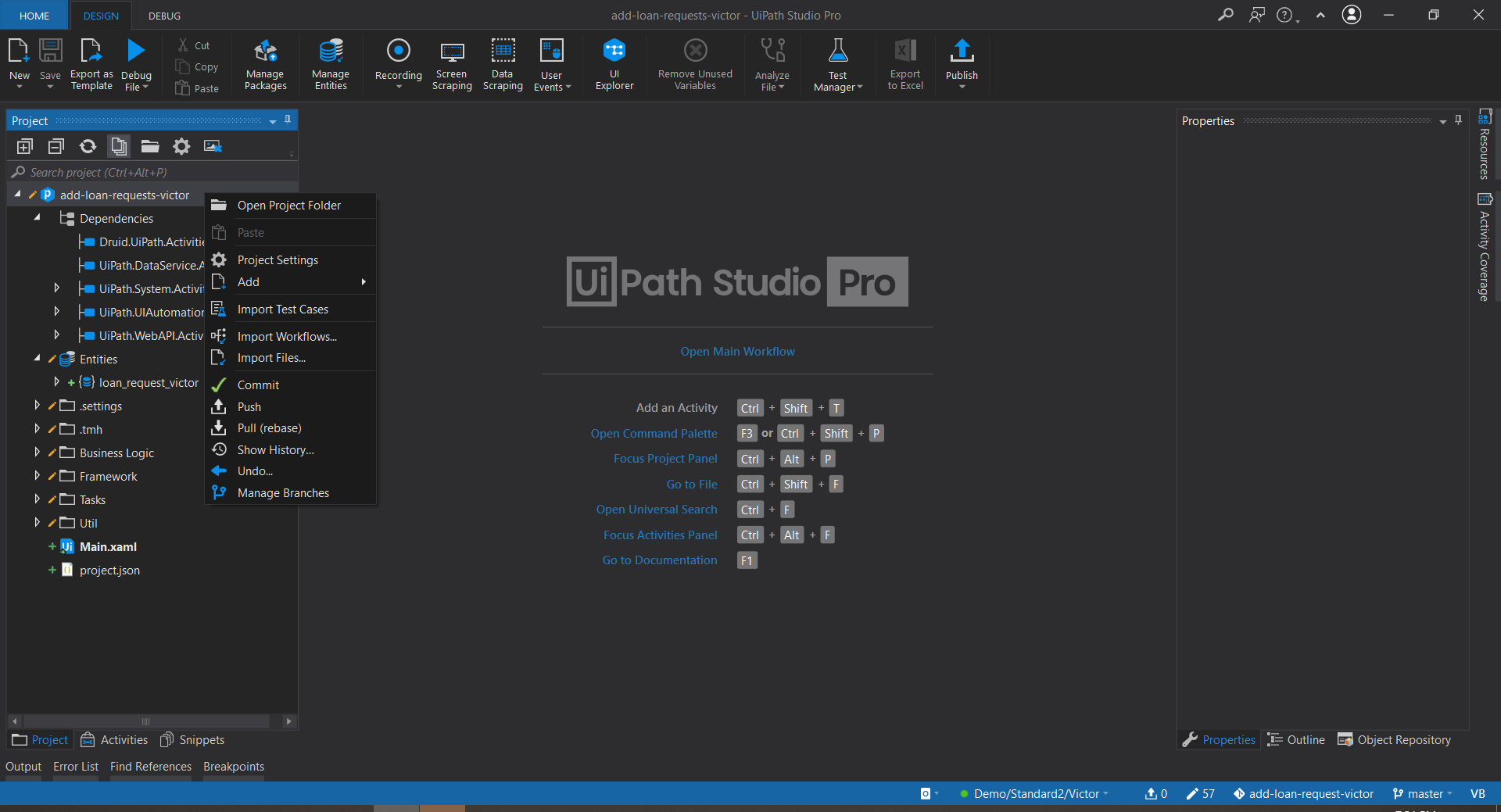The width and height of the screenshot is (1508, 812).
Task: Click the Publish icon
Action: point(962,52)
